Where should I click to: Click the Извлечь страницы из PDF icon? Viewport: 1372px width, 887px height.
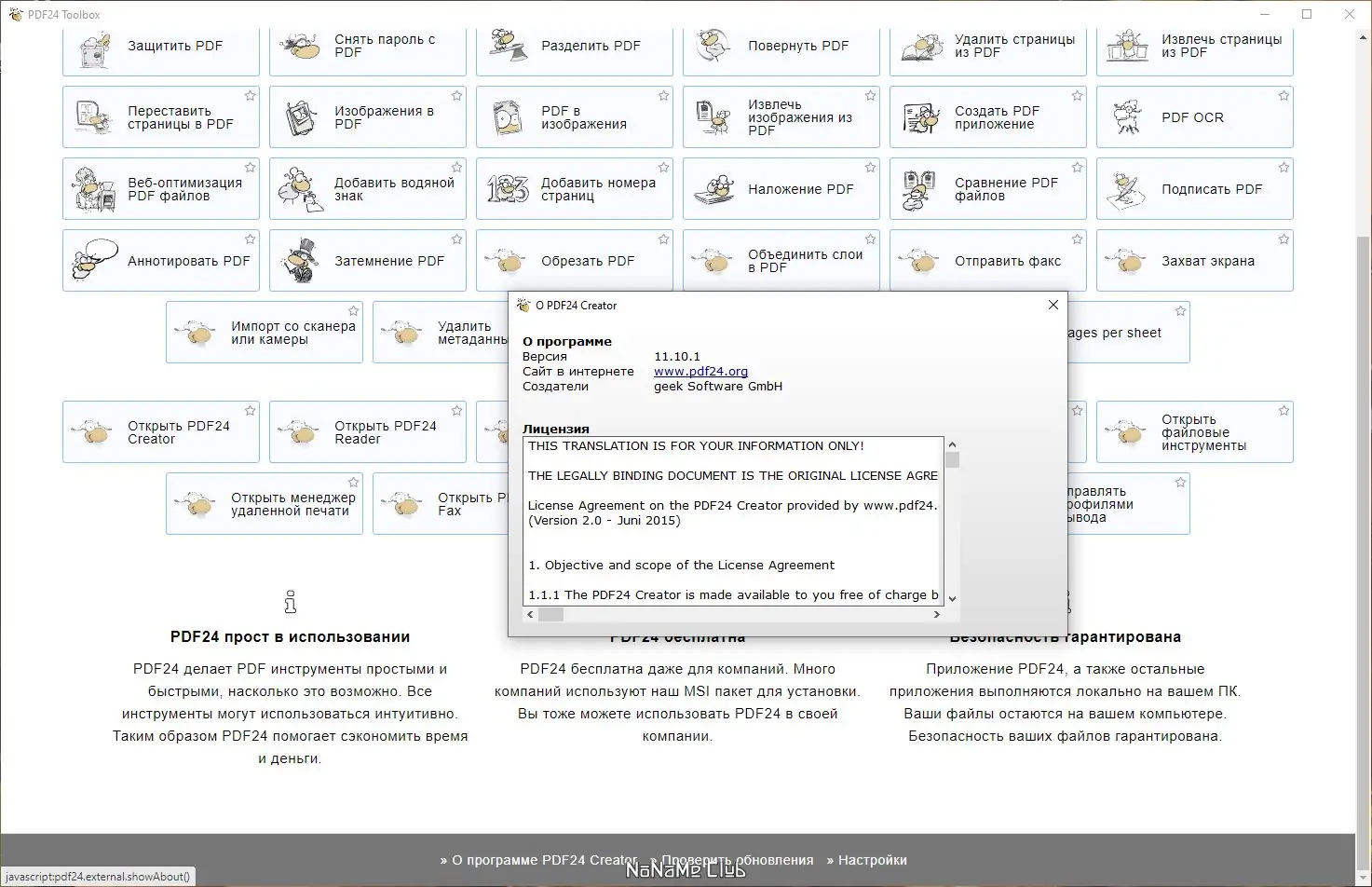(1128, 46)
